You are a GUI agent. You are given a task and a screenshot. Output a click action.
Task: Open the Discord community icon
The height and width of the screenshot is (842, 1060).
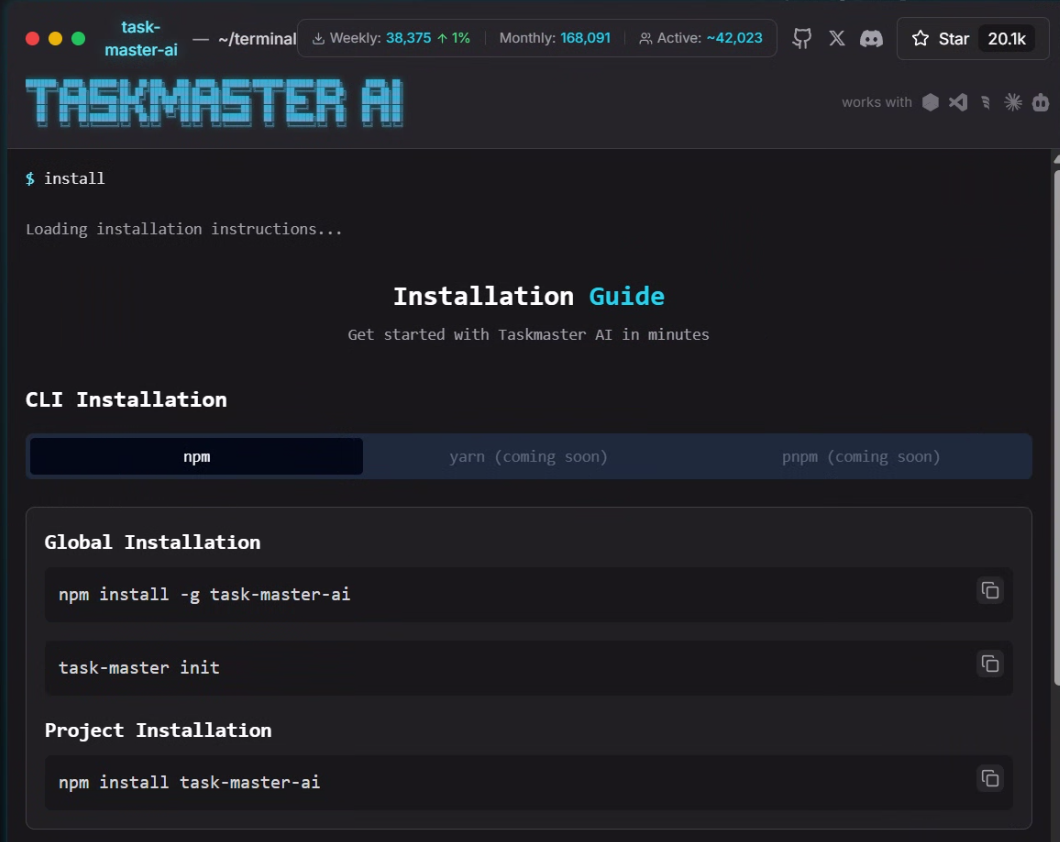[871, 39]
